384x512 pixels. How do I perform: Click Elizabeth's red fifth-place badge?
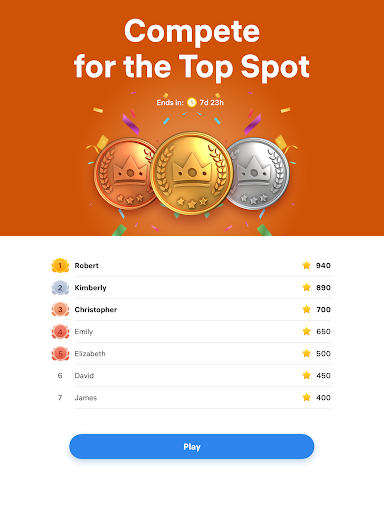60,354
